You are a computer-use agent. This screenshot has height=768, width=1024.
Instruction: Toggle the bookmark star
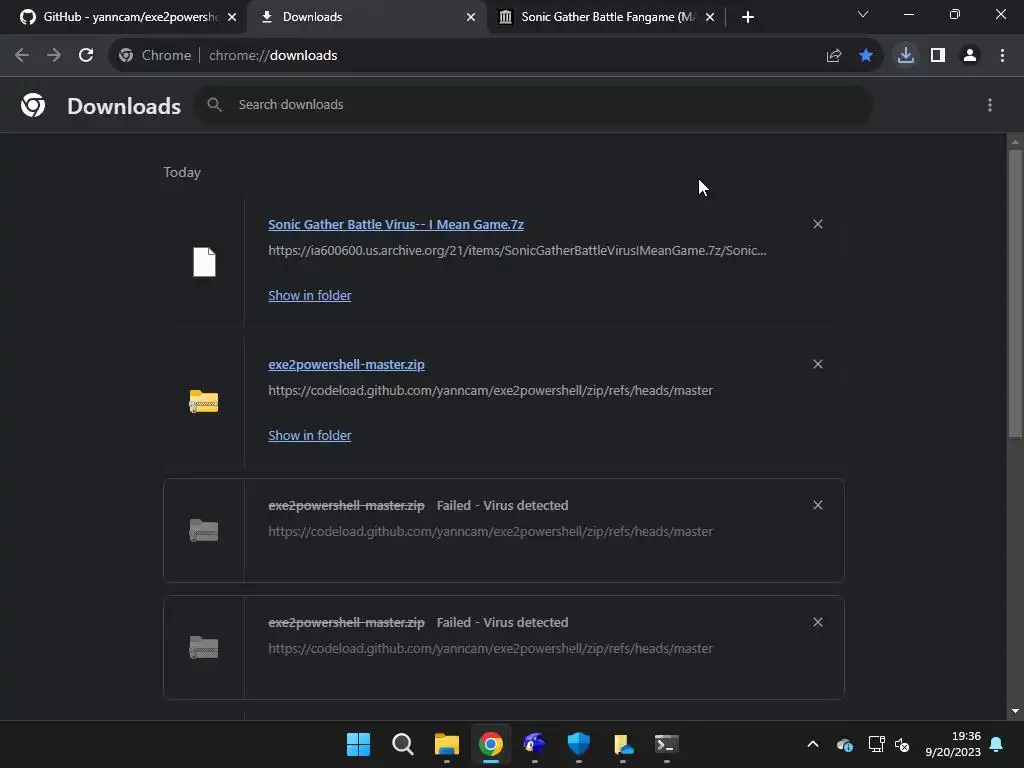coord(866,56)
